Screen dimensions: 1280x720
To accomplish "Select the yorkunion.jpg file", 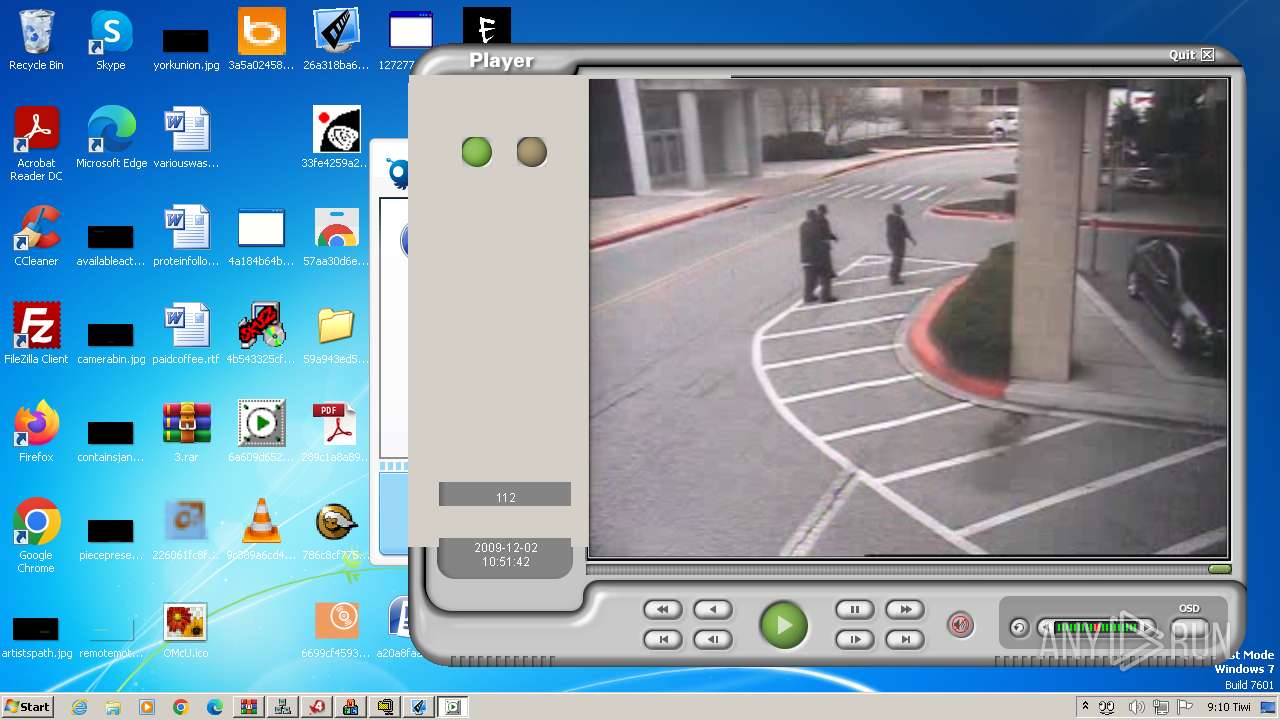I will pos(186,48).
